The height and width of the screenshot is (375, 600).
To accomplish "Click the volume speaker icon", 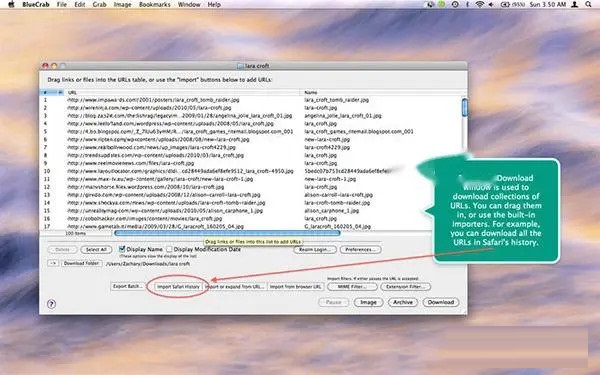I will point(491,4).
